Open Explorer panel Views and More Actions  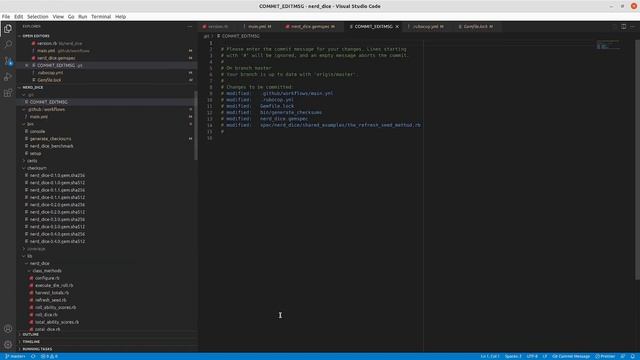click(x=189, y=27)
